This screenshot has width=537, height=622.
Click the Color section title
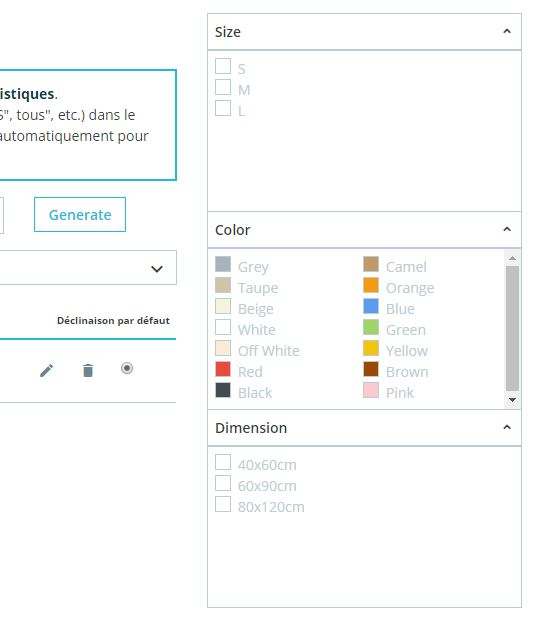pyautogui.click(x=232, y=230)
